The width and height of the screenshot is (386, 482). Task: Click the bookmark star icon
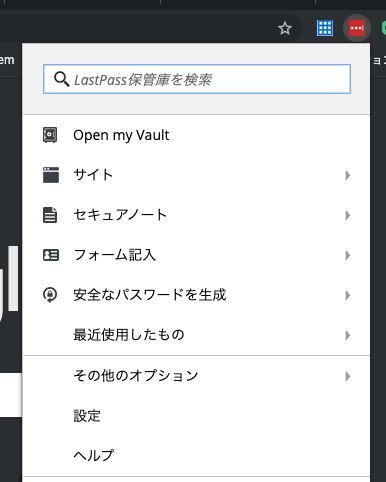click(285, 28)
